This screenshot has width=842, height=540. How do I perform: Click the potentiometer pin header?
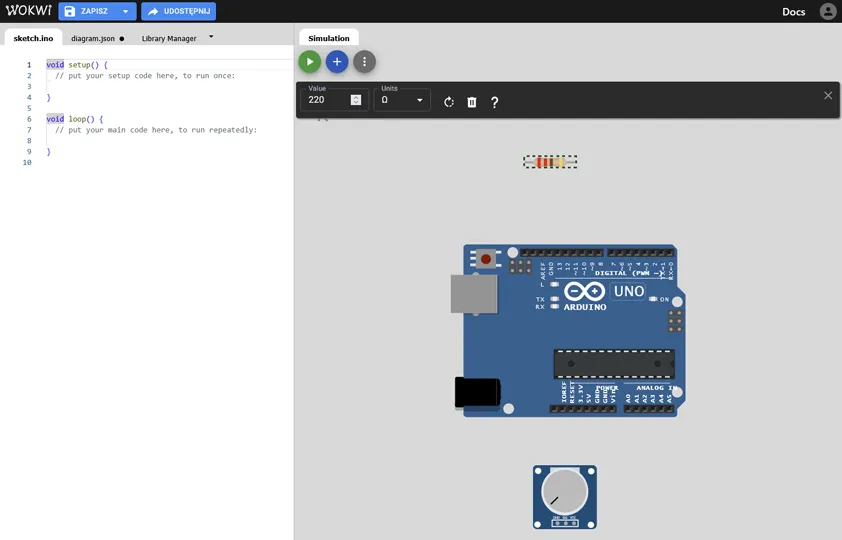click(x=565, y=522)
